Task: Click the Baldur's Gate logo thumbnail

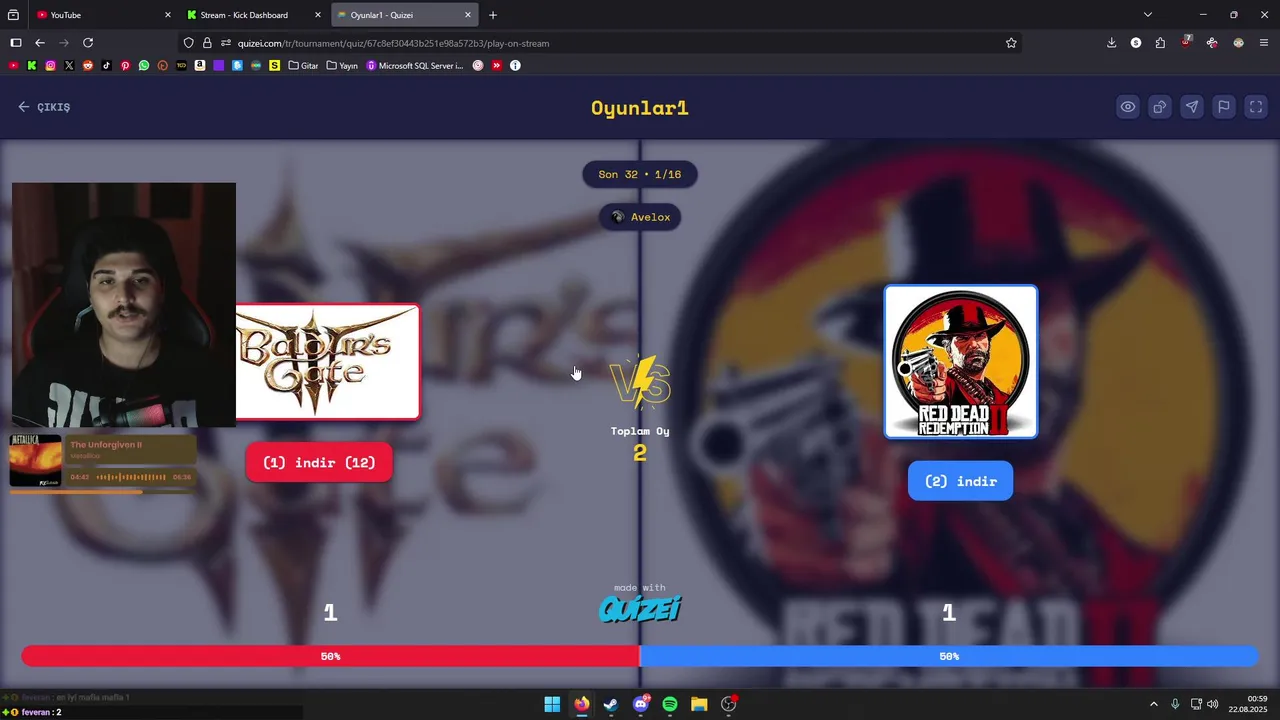Action: point(328,362)
